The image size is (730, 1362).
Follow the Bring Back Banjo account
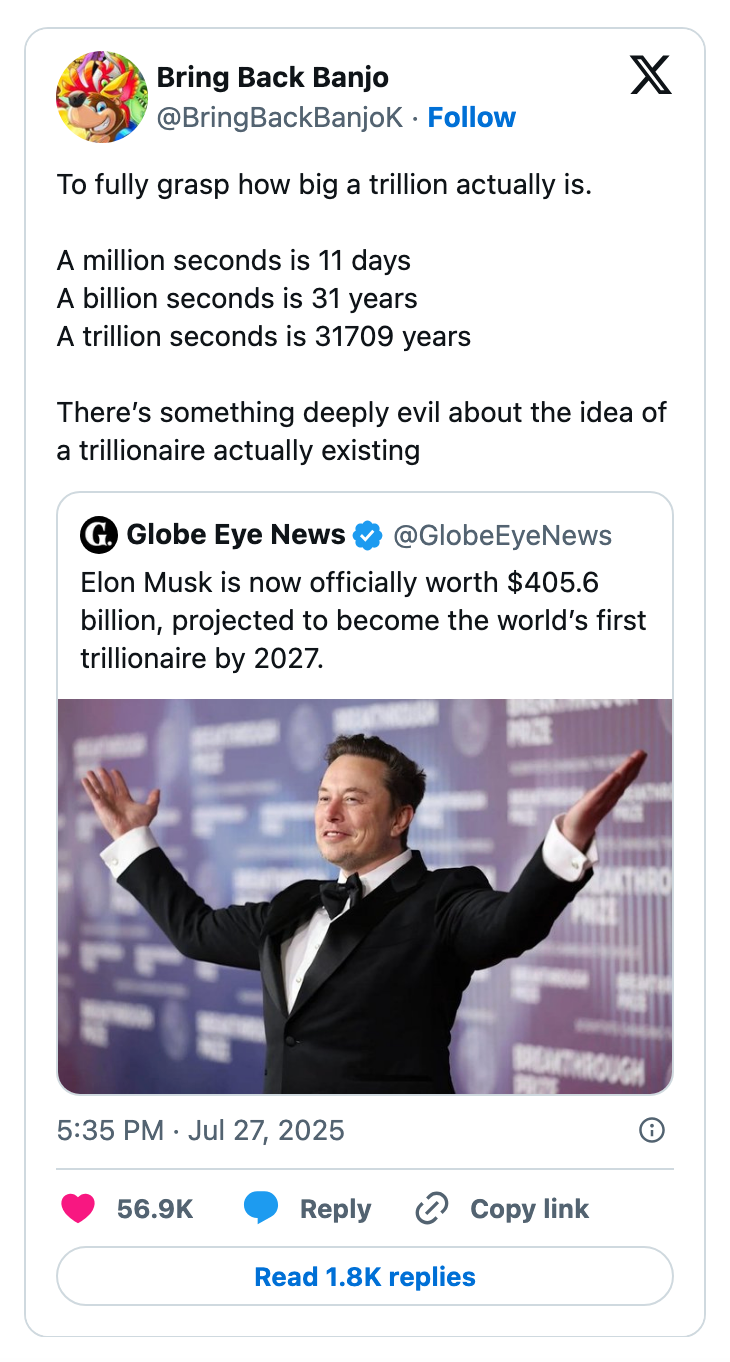point(471,118)
